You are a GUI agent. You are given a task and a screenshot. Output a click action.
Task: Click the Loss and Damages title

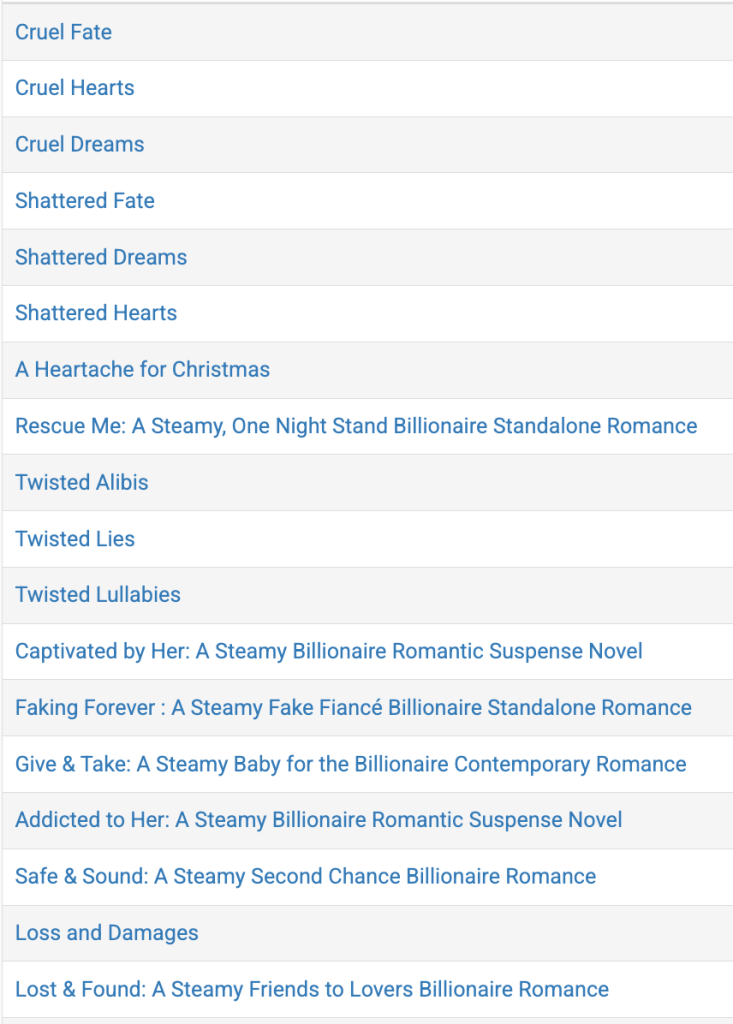click(x=106, y=932)
